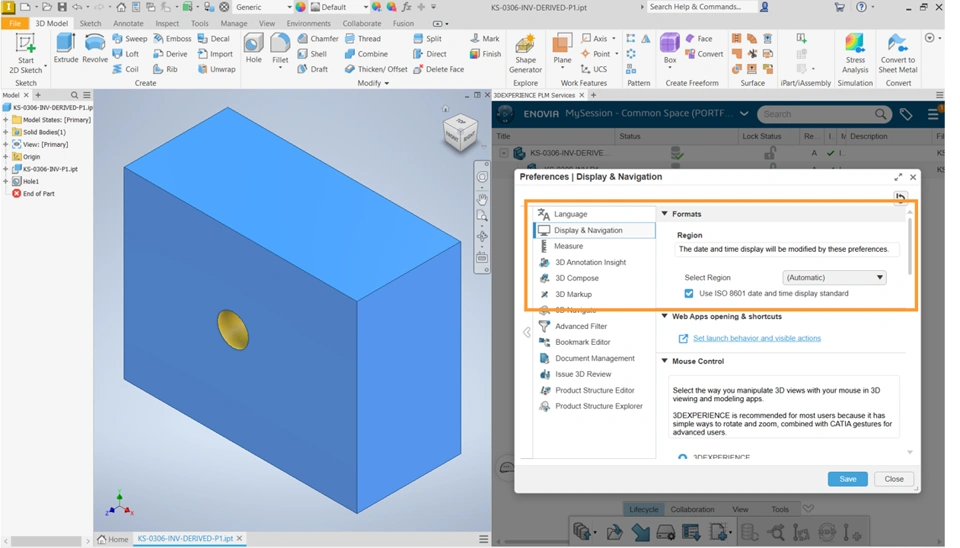Click the Decal tool
960x548 pixels.
[214, 39]
